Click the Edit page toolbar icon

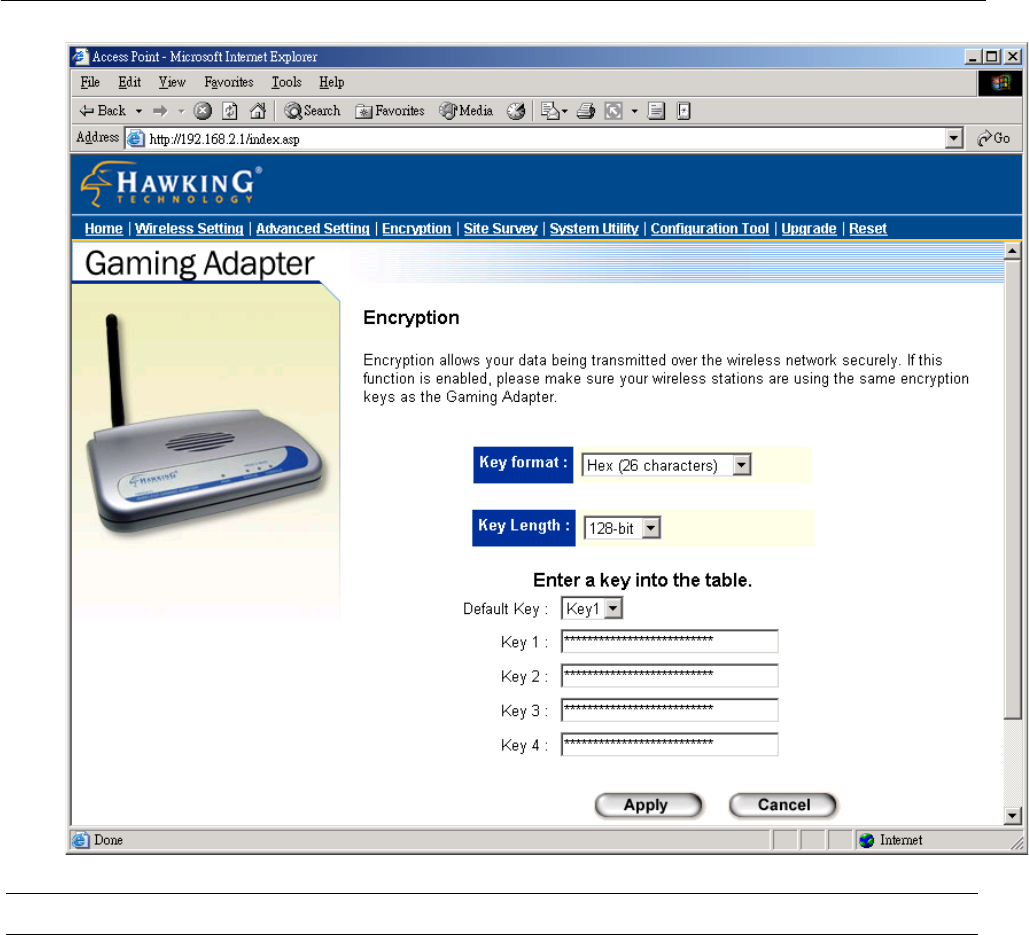tap(614, 111)
